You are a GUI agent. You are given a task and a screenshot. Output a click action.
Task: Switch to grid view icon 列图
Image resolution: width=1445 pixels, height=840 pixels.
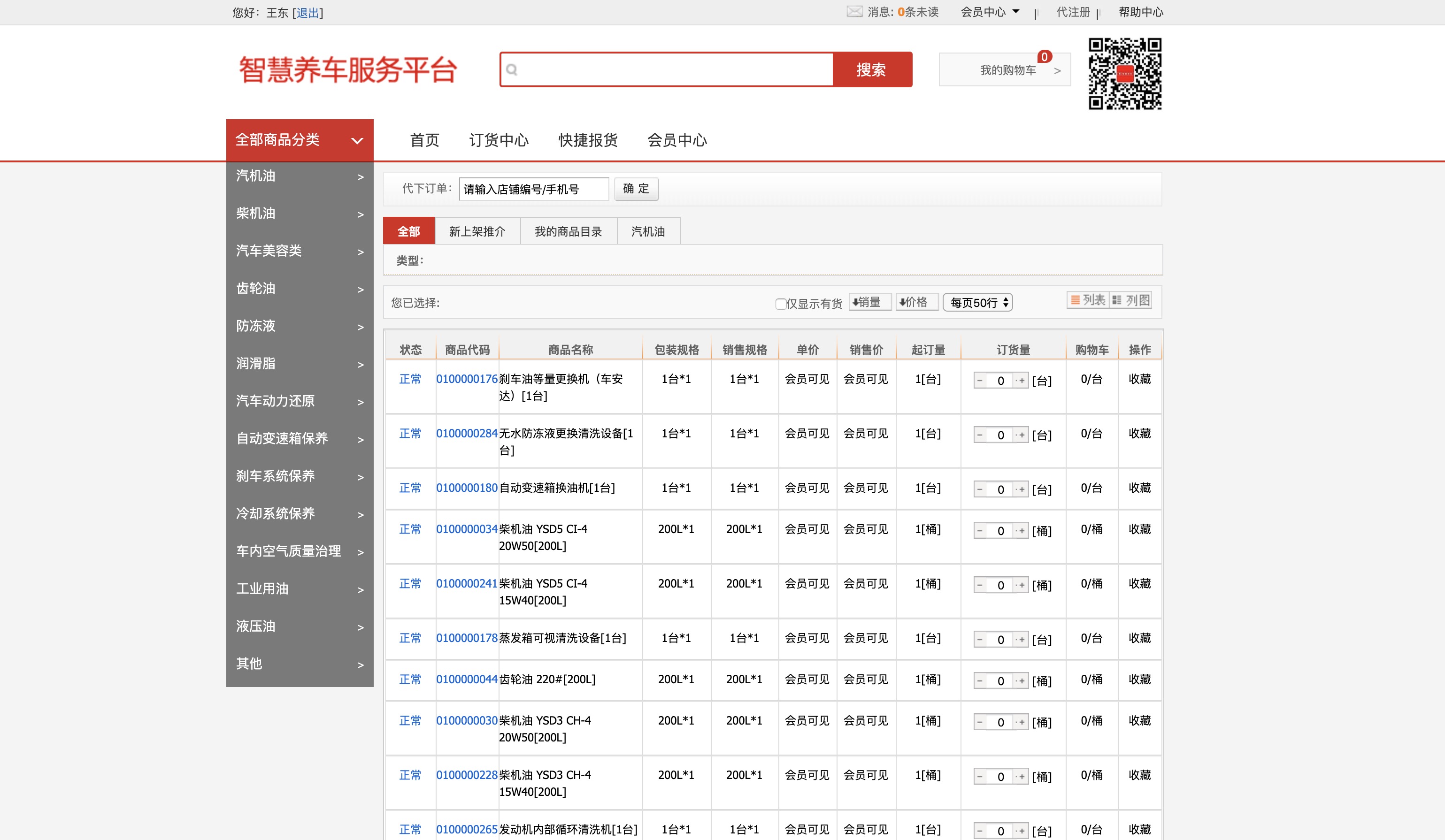1130,300
